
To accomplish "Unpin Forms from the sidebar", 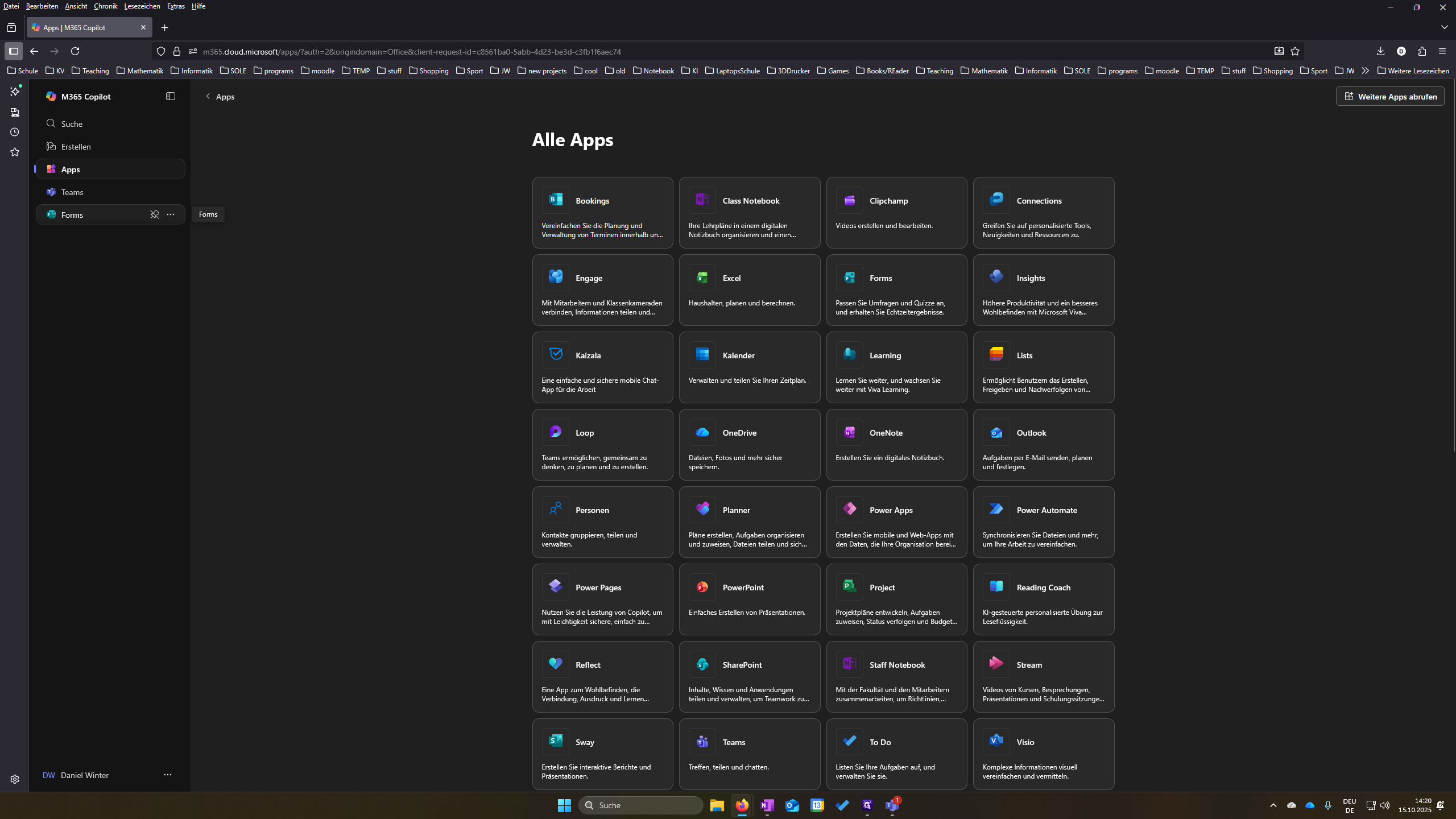I will [x=154, y=214].
